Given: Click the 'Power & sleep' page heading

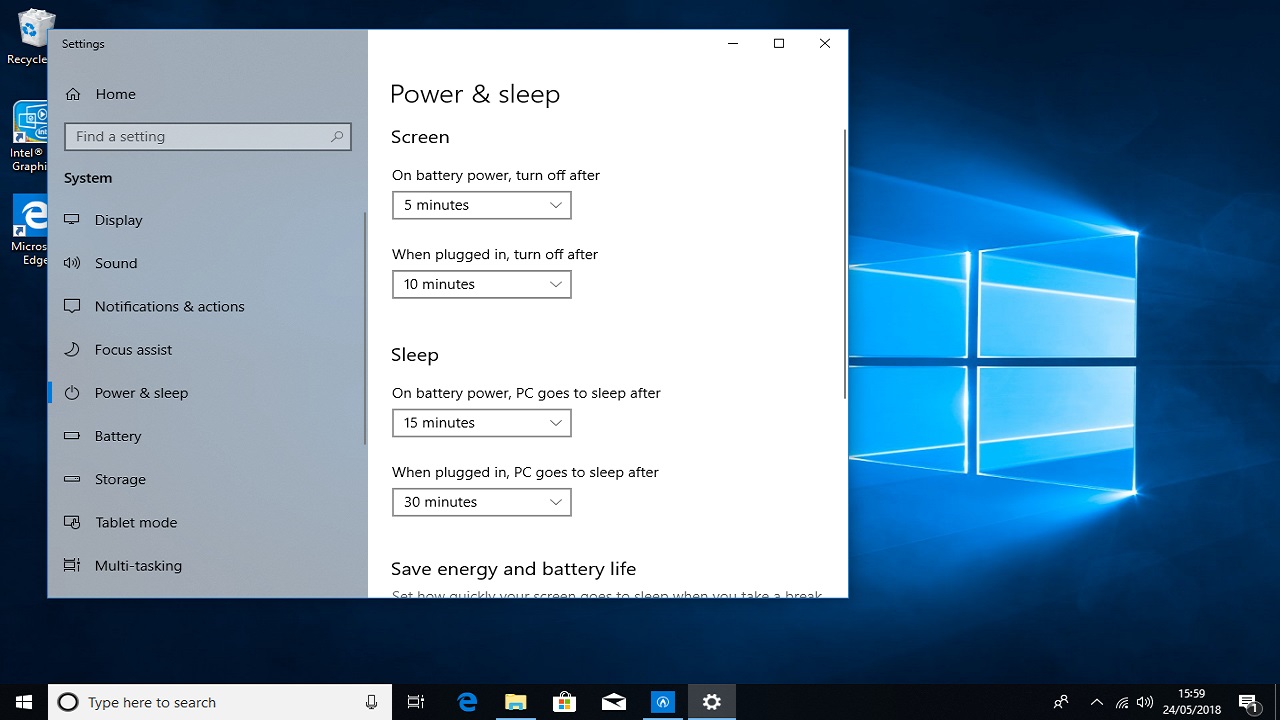Looking at the screenshot, I should tap(475, 94).
